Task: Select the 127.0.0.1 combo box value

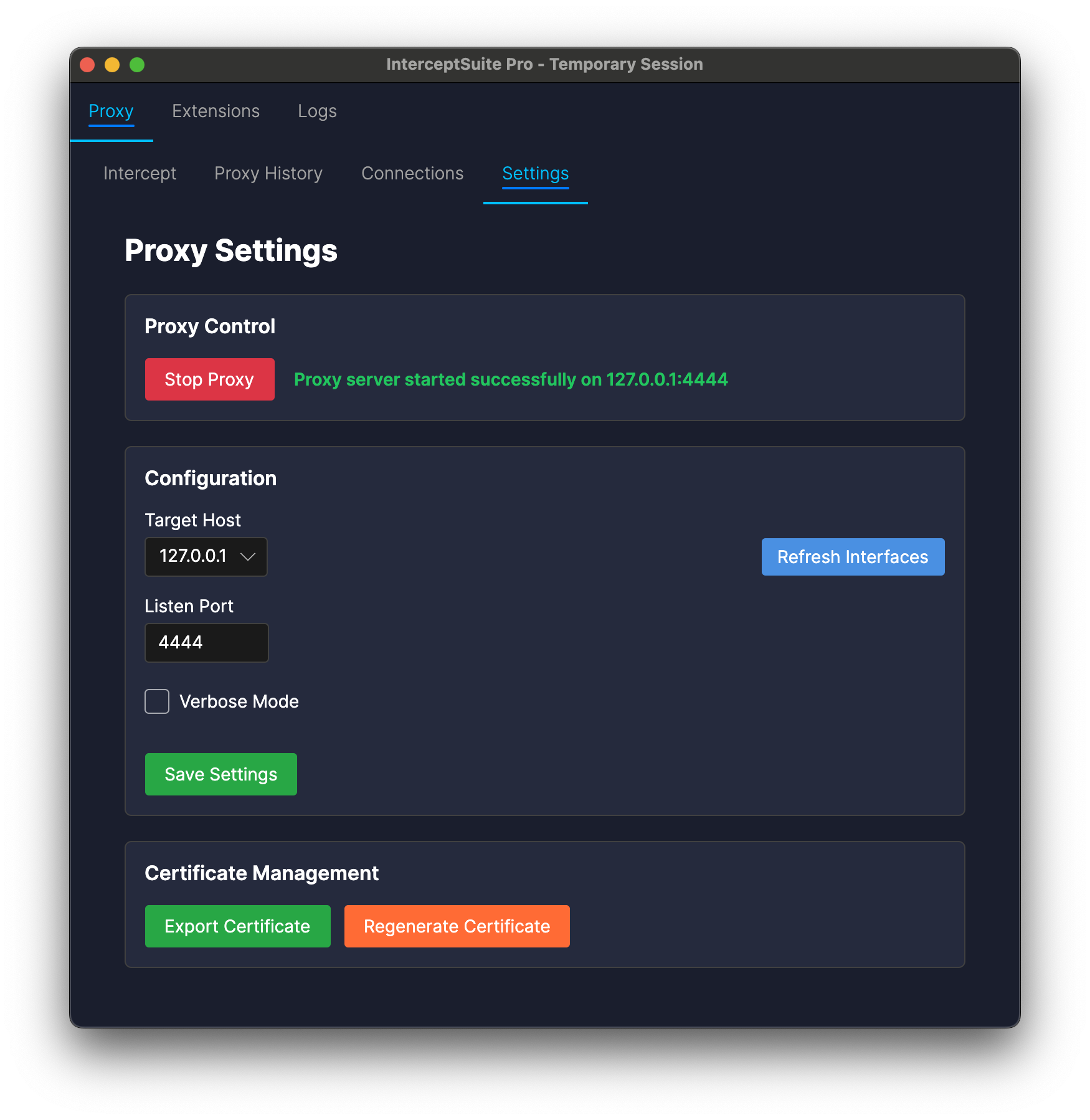Action: [193, 556]
